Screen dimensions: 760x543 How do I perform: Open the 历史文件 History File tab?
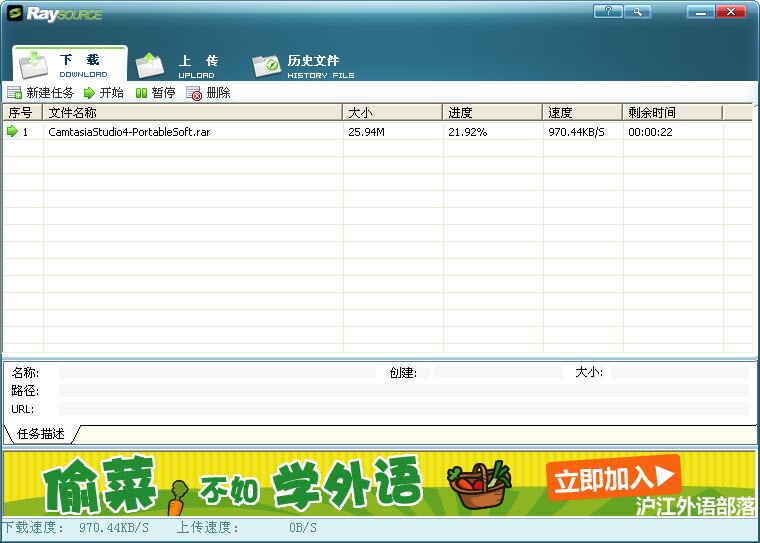click(305, 65)
